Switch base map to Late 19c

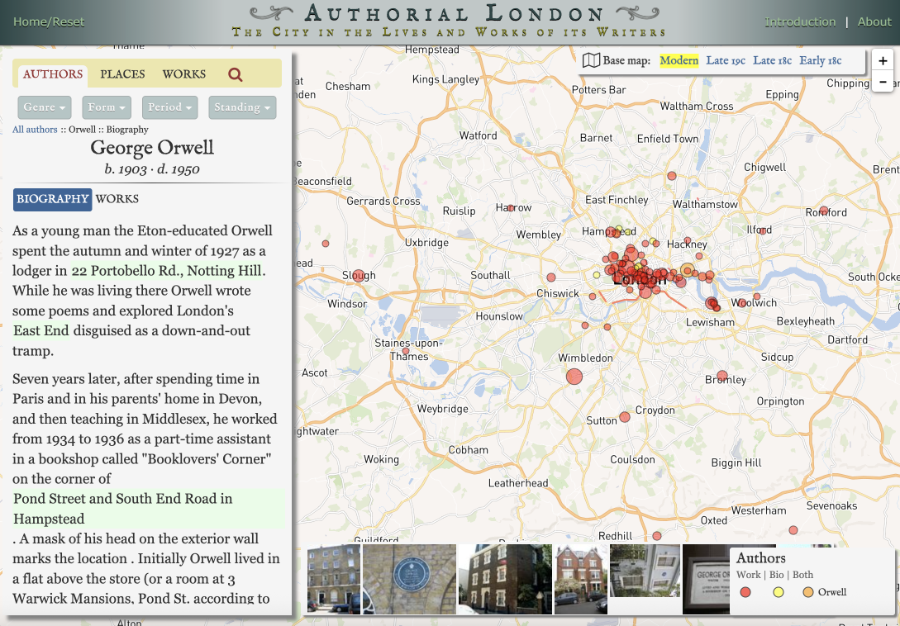[725, 61]
